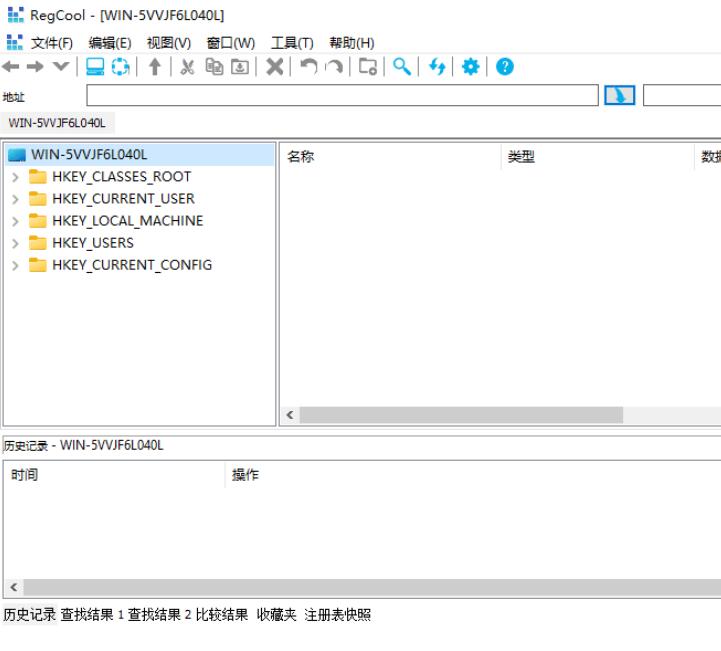The image size is (721, 651).
Task: Open the 视图(V) menu
Action: pyautogui.click(x=169, y=43)
